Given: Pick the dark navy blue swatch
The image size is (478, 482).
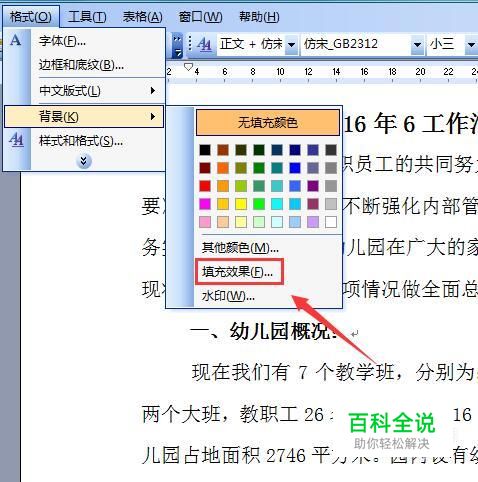Looking at the screenshot, I should [295, 150].
